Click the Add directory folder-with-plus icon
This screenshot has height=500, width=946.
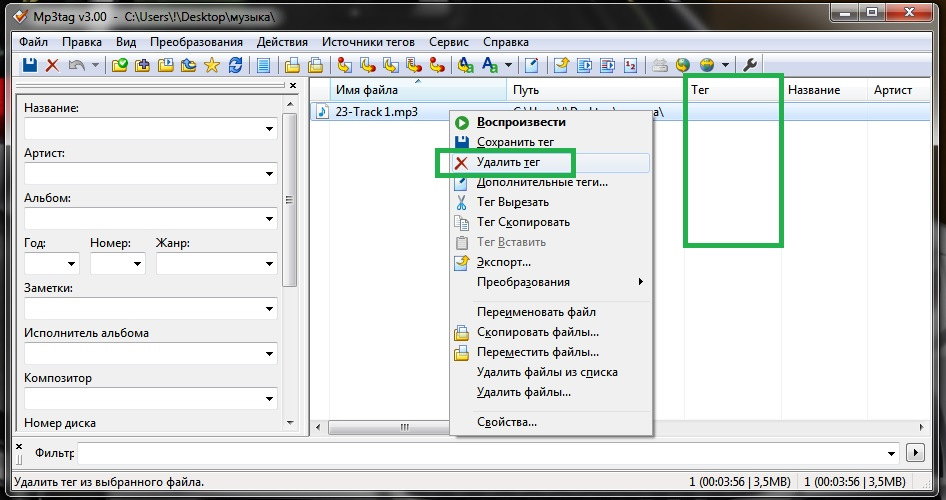coord(142,65)
